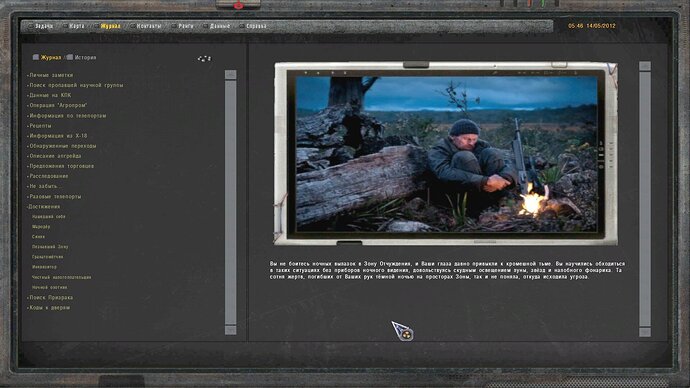Expand the Операция "Агропром" entry
690x388 pixels.
pyautogui.click(x=58, y=106)
